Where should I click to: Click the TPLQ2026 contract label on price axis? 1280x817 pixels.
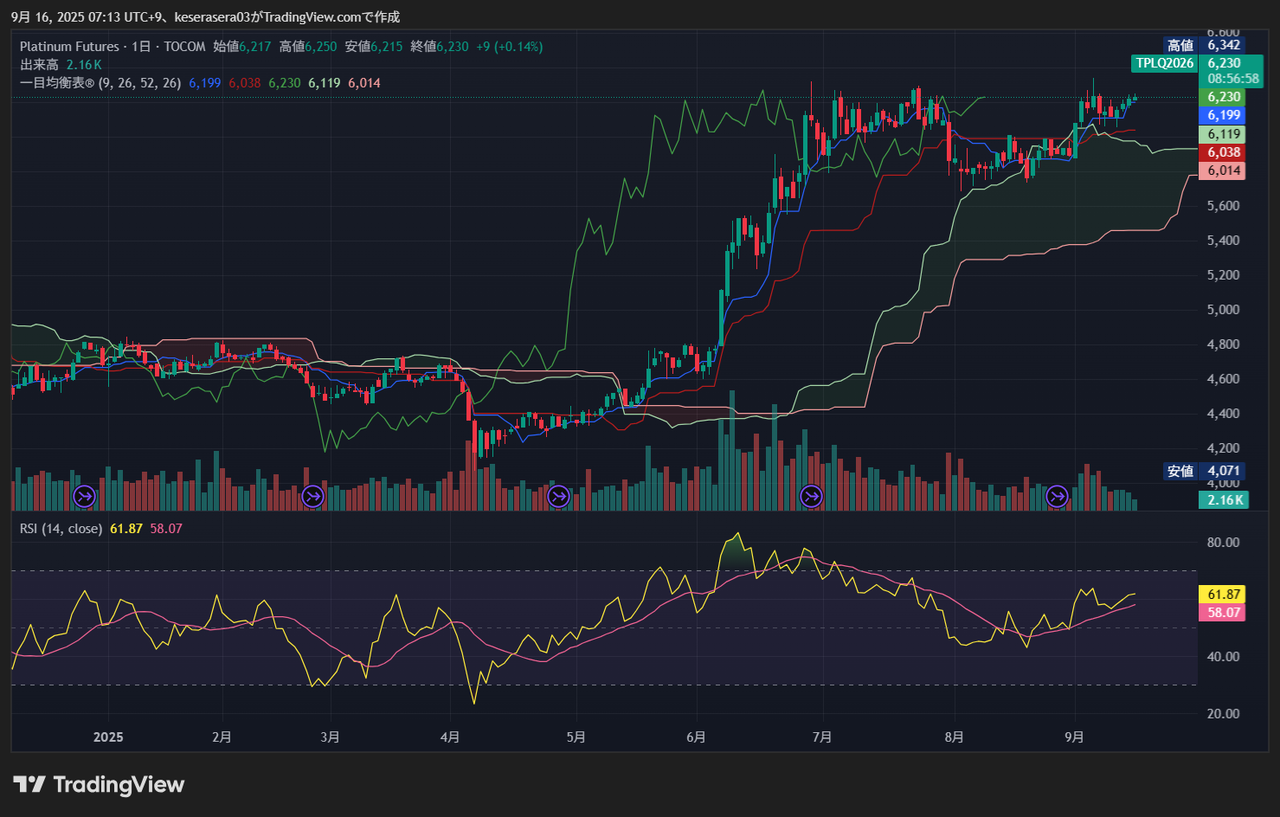(1164, 63)
